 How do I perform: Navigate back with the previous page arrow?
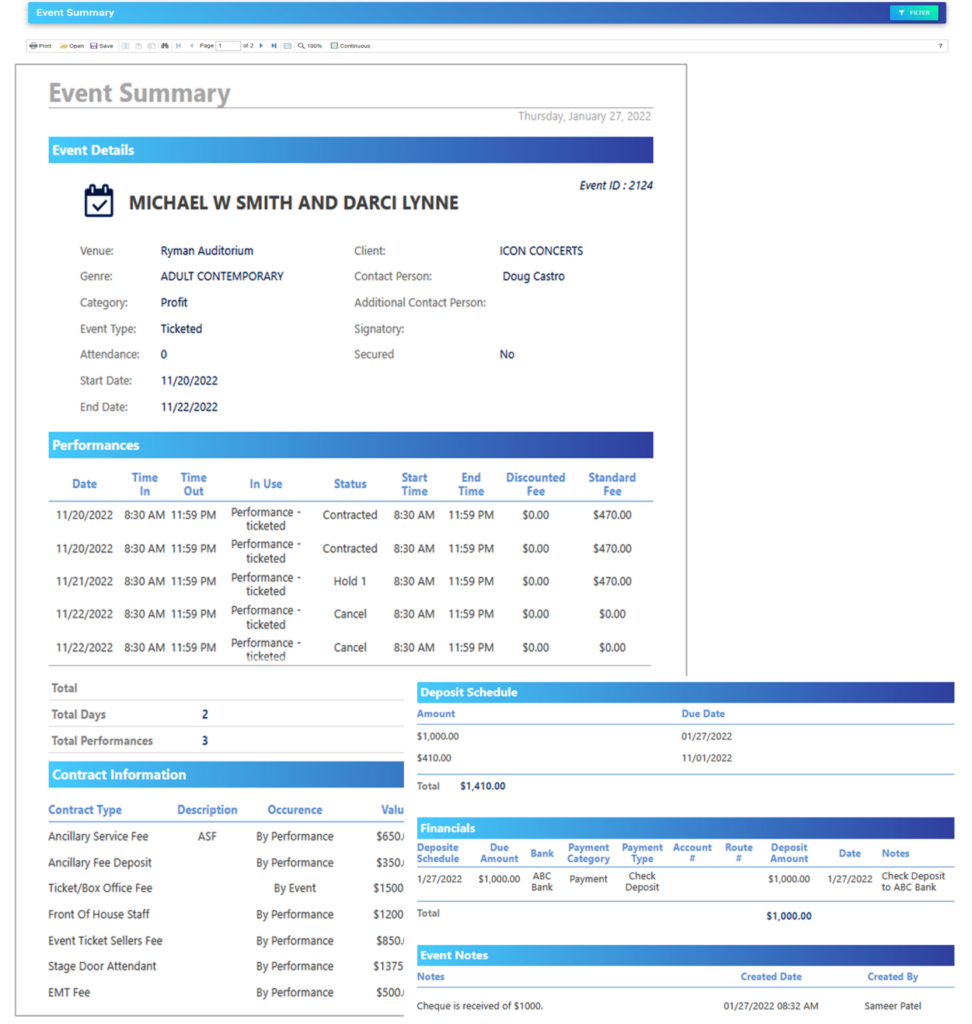pyautogui.click(x=191, y=45)
